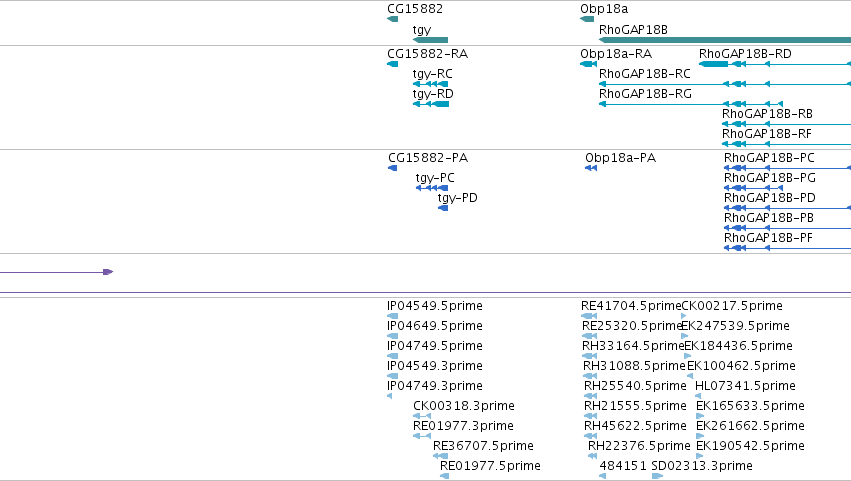Select the IP04749.5prime EST
This screenshot has height=481, width=851.
click(x=392, y=357)
